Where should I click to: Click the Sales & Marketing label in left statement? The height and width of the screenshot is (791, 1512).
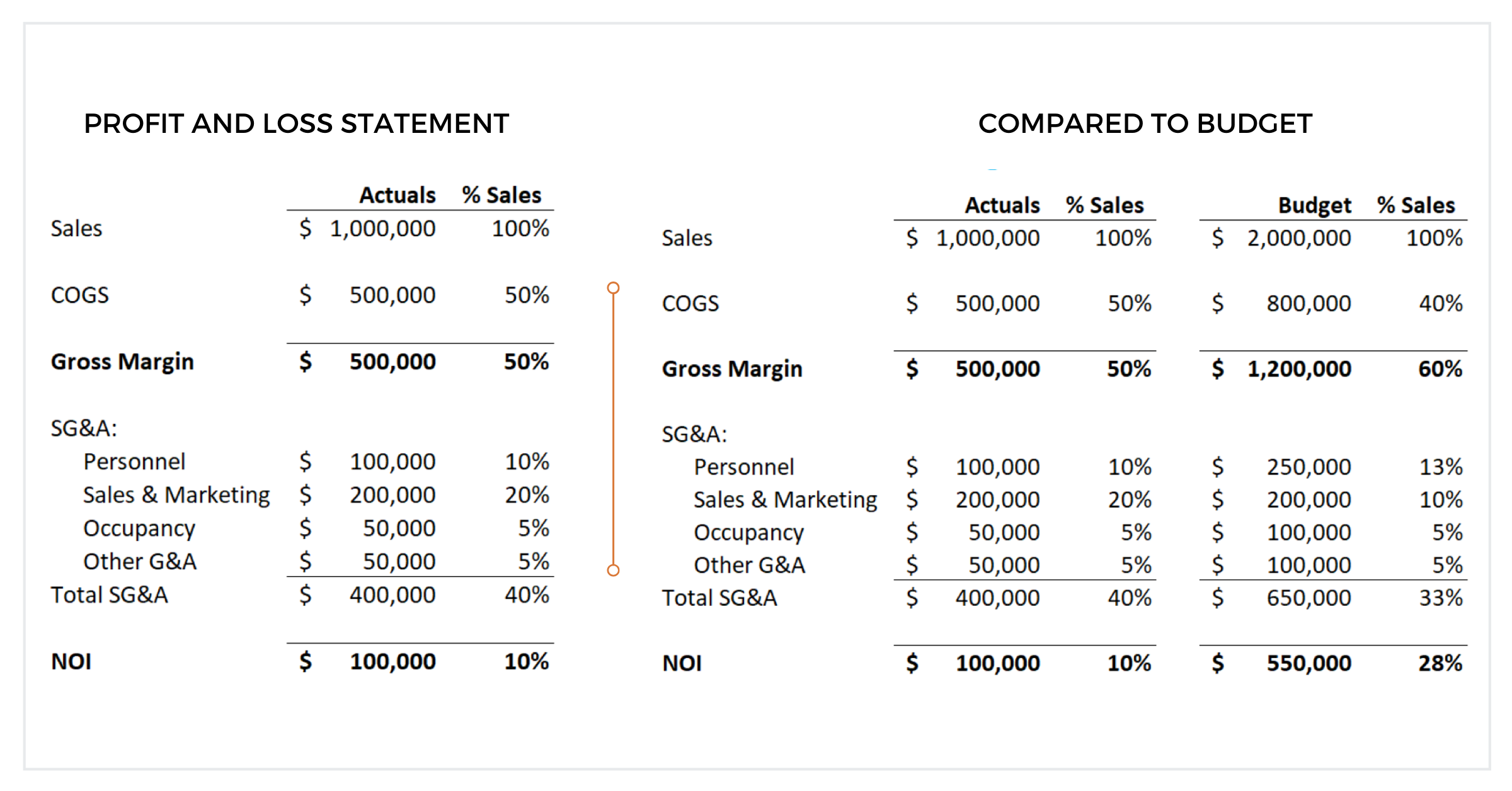click(176, 495)
